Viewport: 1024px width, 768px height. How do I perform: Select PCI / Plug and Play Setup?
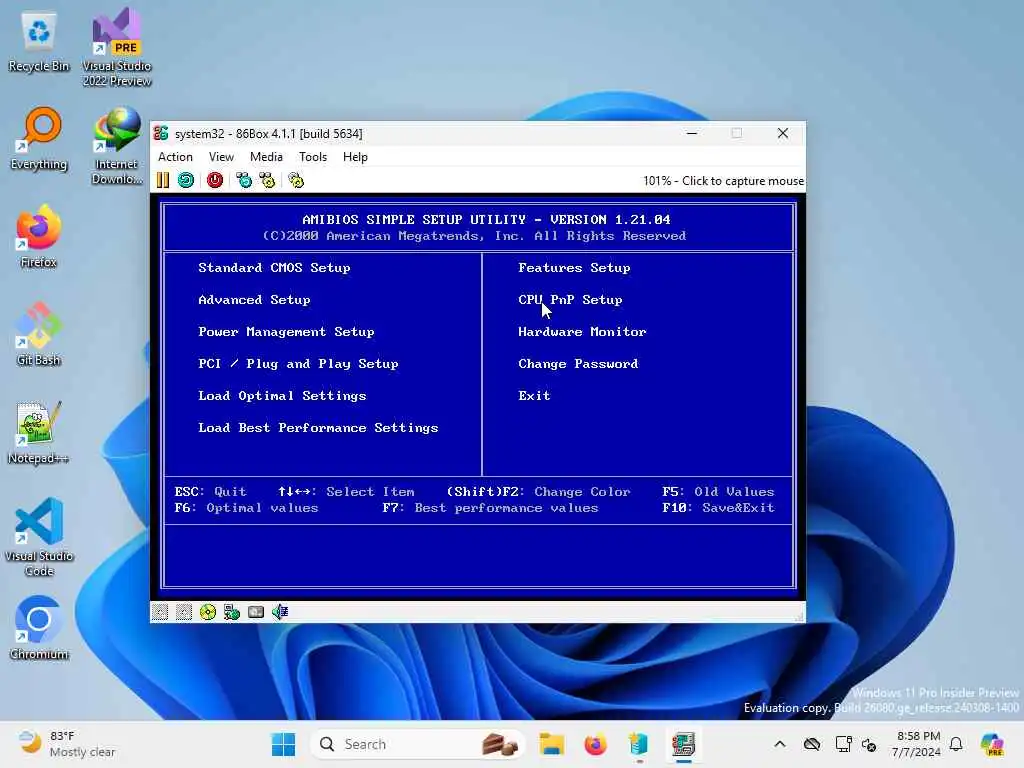coord(298,364)
